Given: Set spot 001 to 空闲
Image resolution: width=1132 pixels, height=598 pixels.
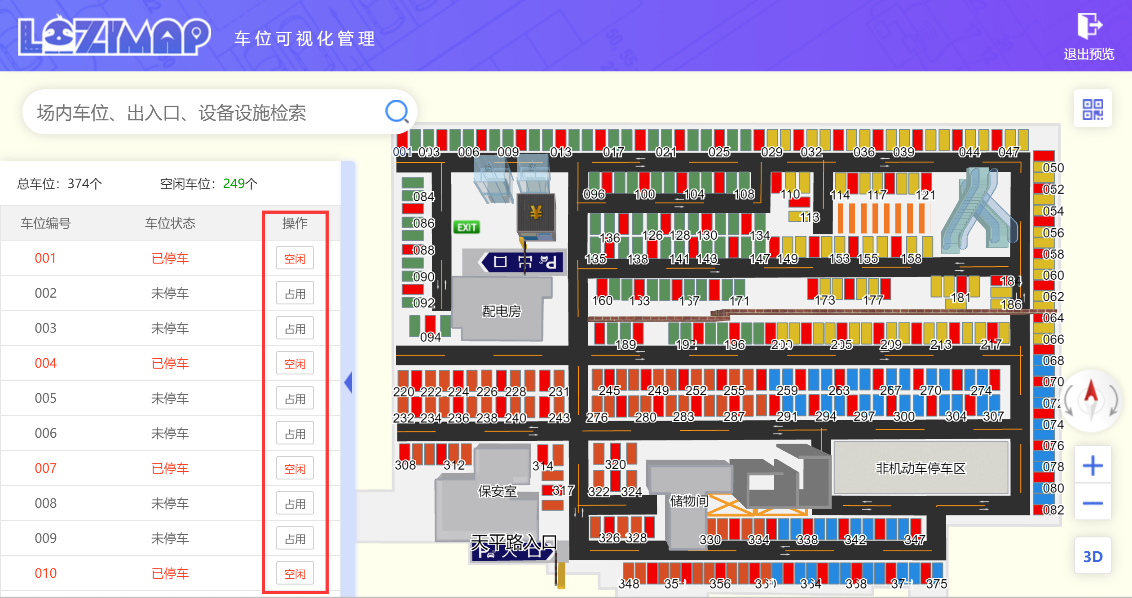Looking at the screenshot, I should (x=295, y=259).
